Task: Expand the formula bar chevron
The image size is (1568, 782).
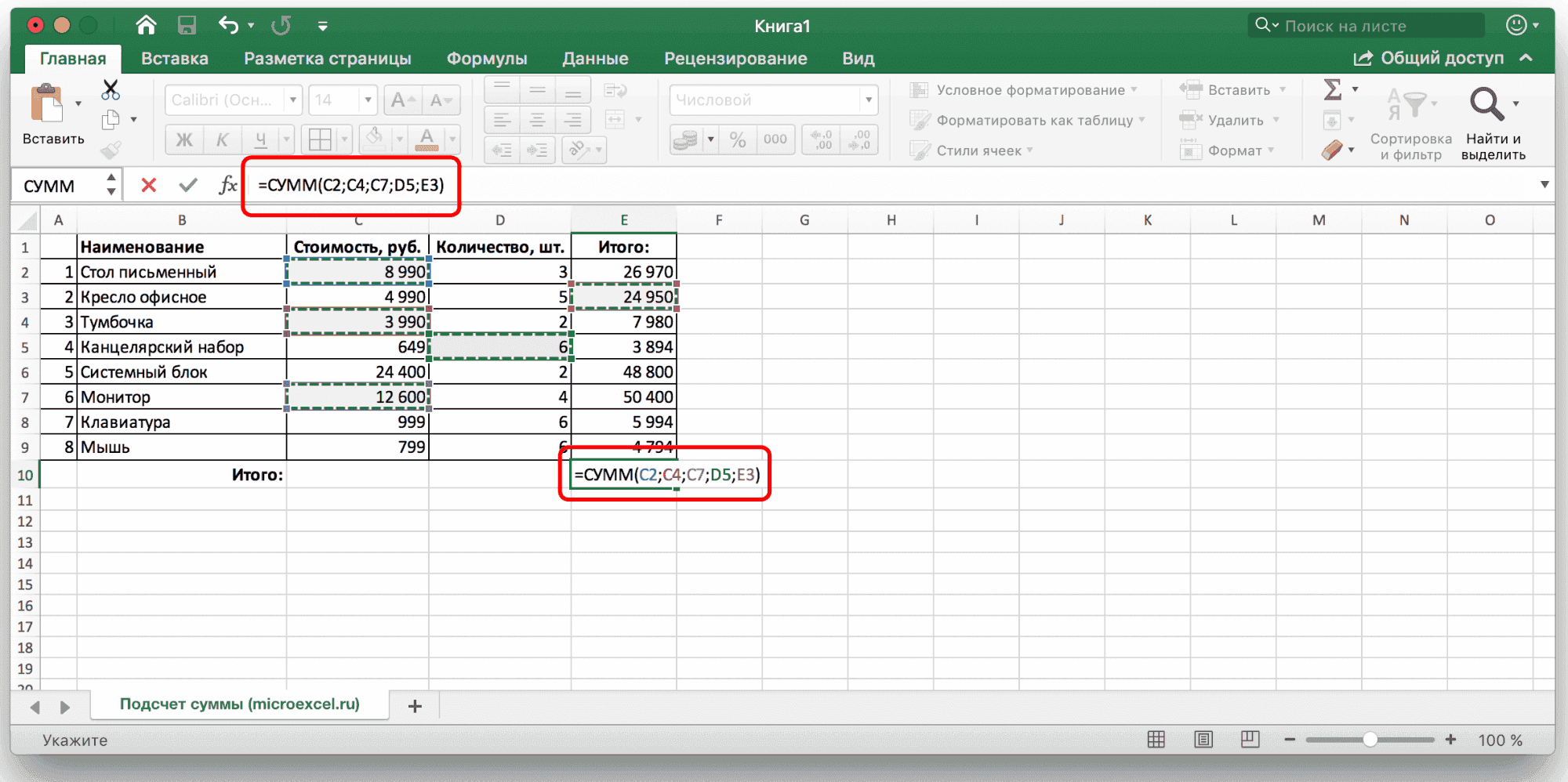Action: point(1544,186)
